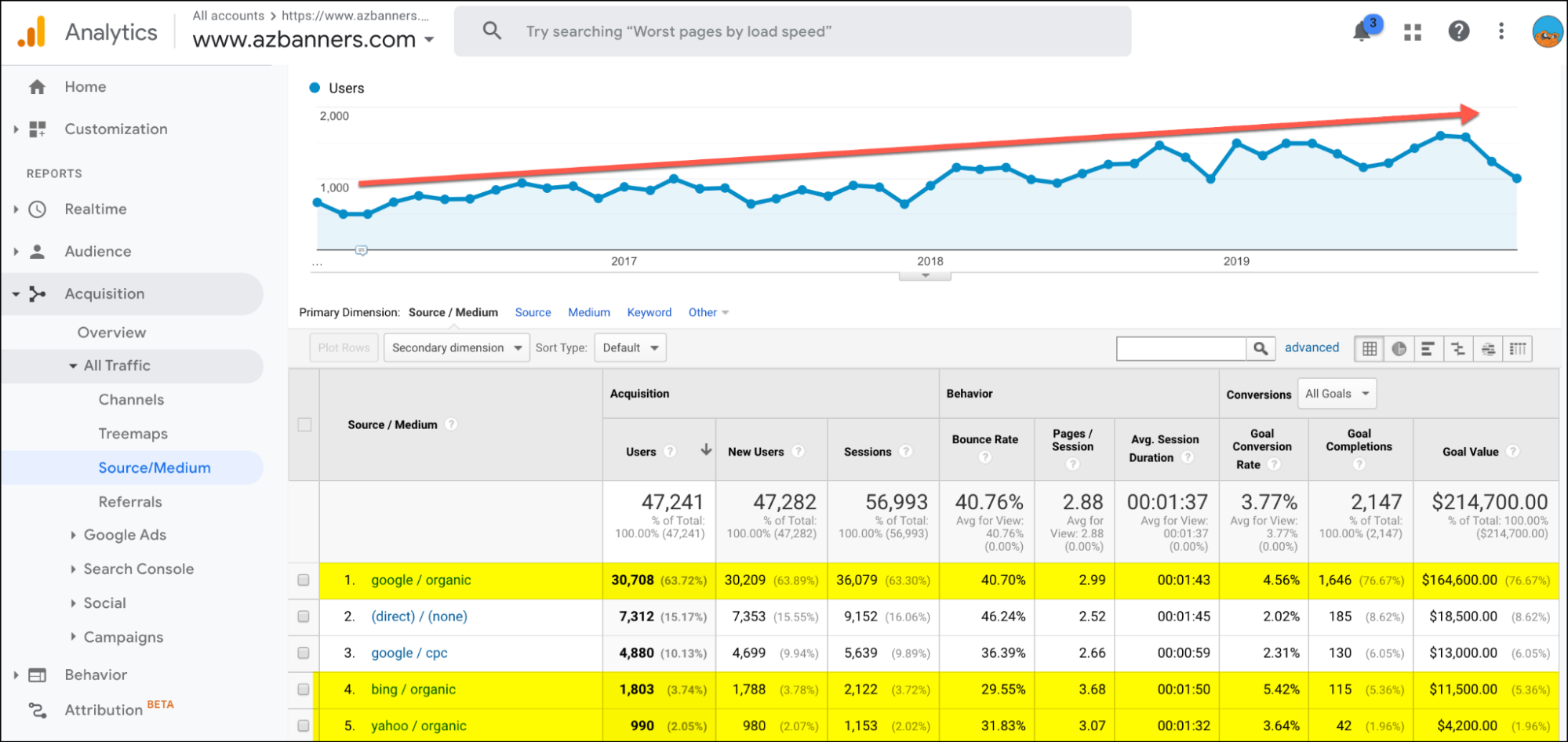This screenshot has height=742, width=1568.
Task: Open the Channels report
Action: click(131, 400)
